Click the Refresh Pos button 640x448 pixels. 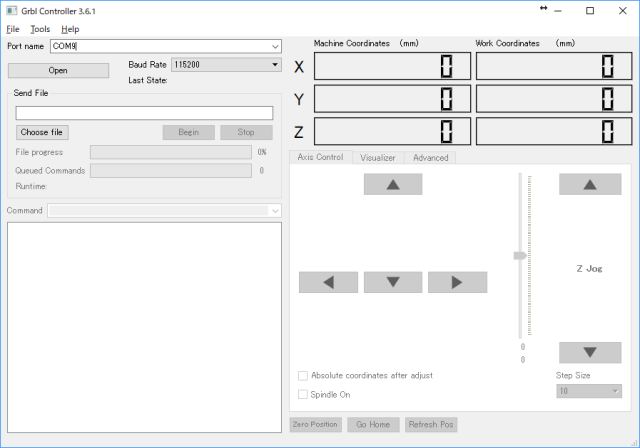pyautogui.click(x=431, y=424)
